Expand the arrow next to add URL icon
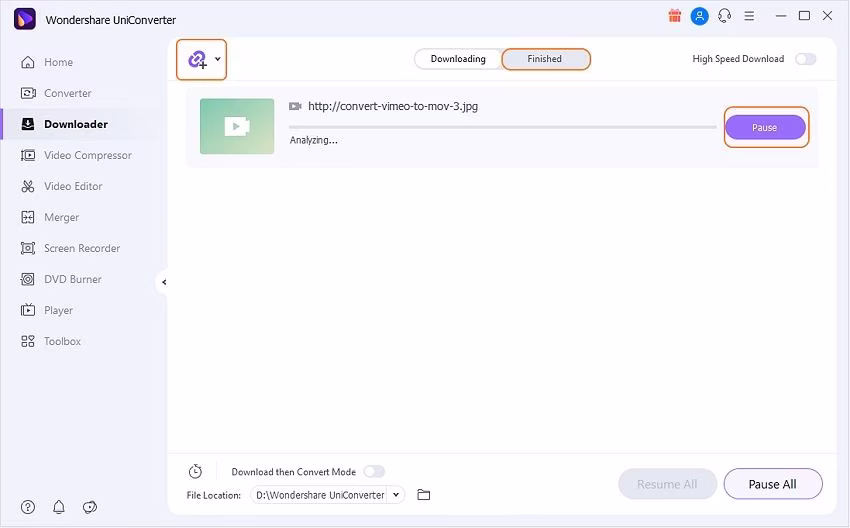 click(217, 59)
